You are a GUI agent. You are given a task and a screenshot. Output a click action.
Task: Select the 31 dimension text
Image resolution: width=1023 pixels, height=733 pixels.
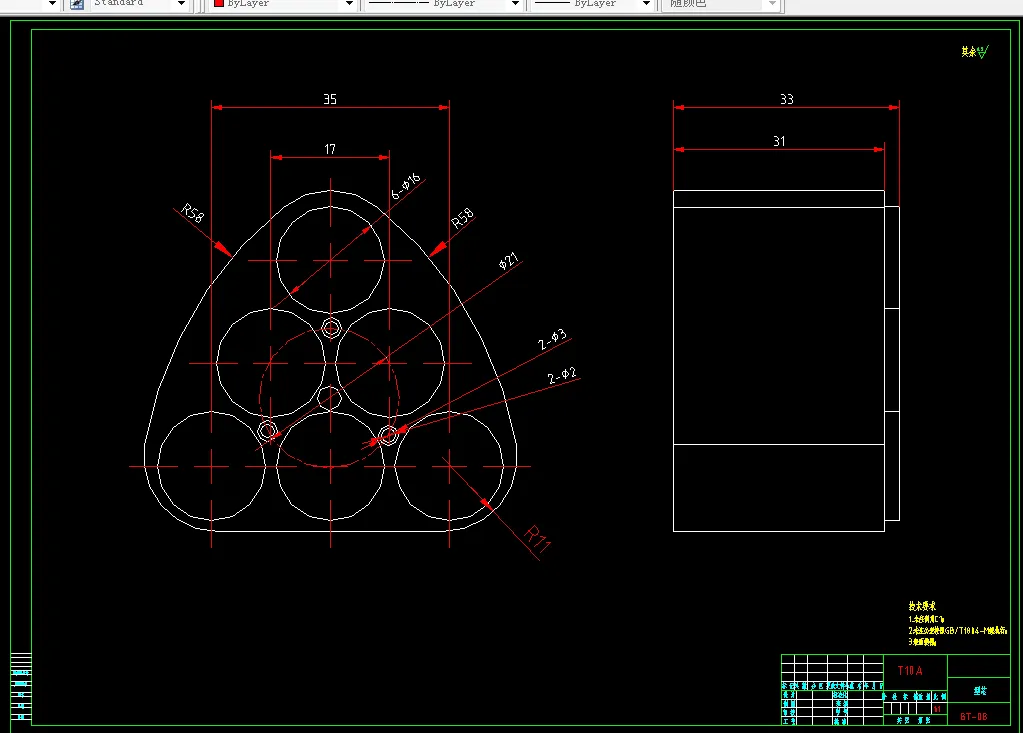(x=779, y=142)
